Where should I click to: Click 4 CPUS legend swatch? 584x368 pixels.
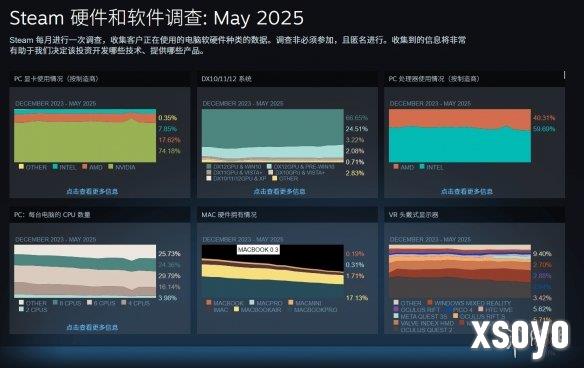pyautogui.click(x=123, y=302)
